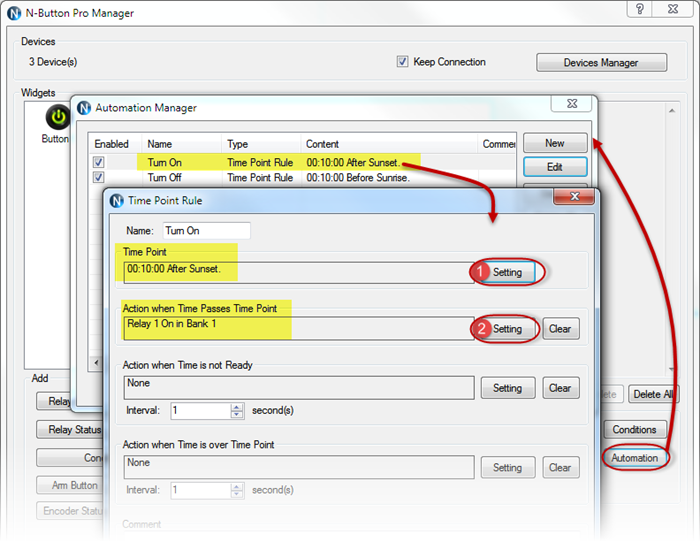The width and height of the screenshot is (700, 542).
Task: Open the Devices Manager
Action: tap(601, 63)
